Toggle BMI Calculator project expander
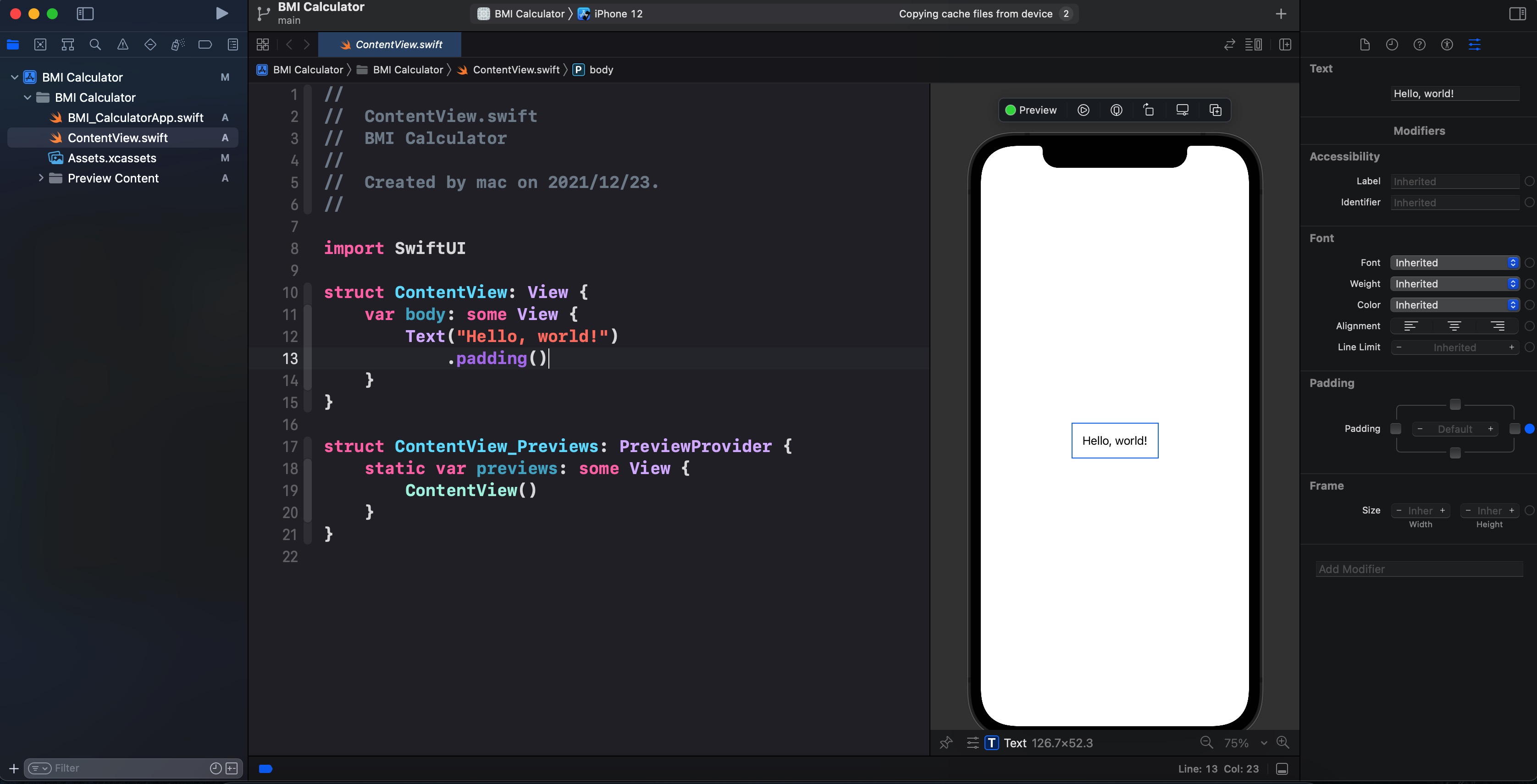This screenshot has width=1537, height=784. click(x=14, y=77)
